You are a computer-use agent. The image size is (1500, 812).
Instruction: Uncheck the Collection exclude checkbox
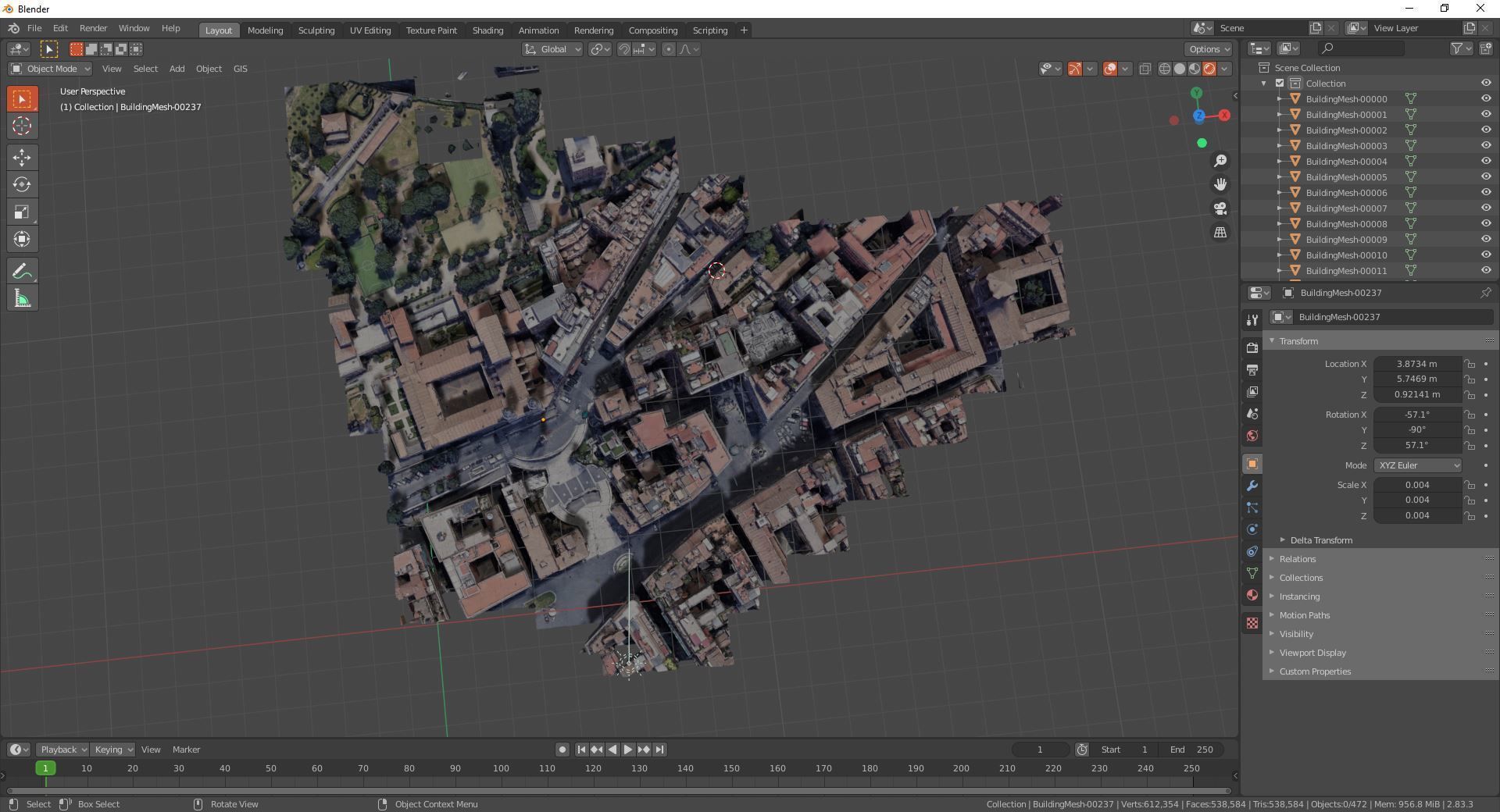(1280, 83)
